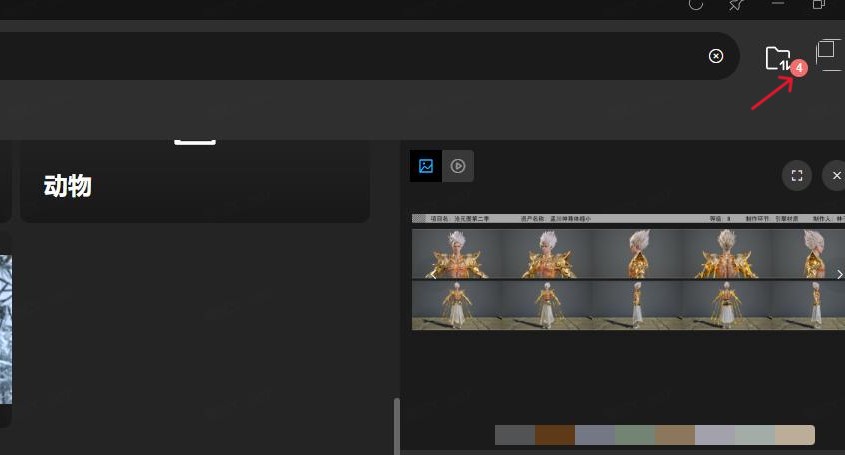The height and width of the screenshot is (455, 845).
Task: Click the refresh icon in the title bar
Action: click(696, 5)
